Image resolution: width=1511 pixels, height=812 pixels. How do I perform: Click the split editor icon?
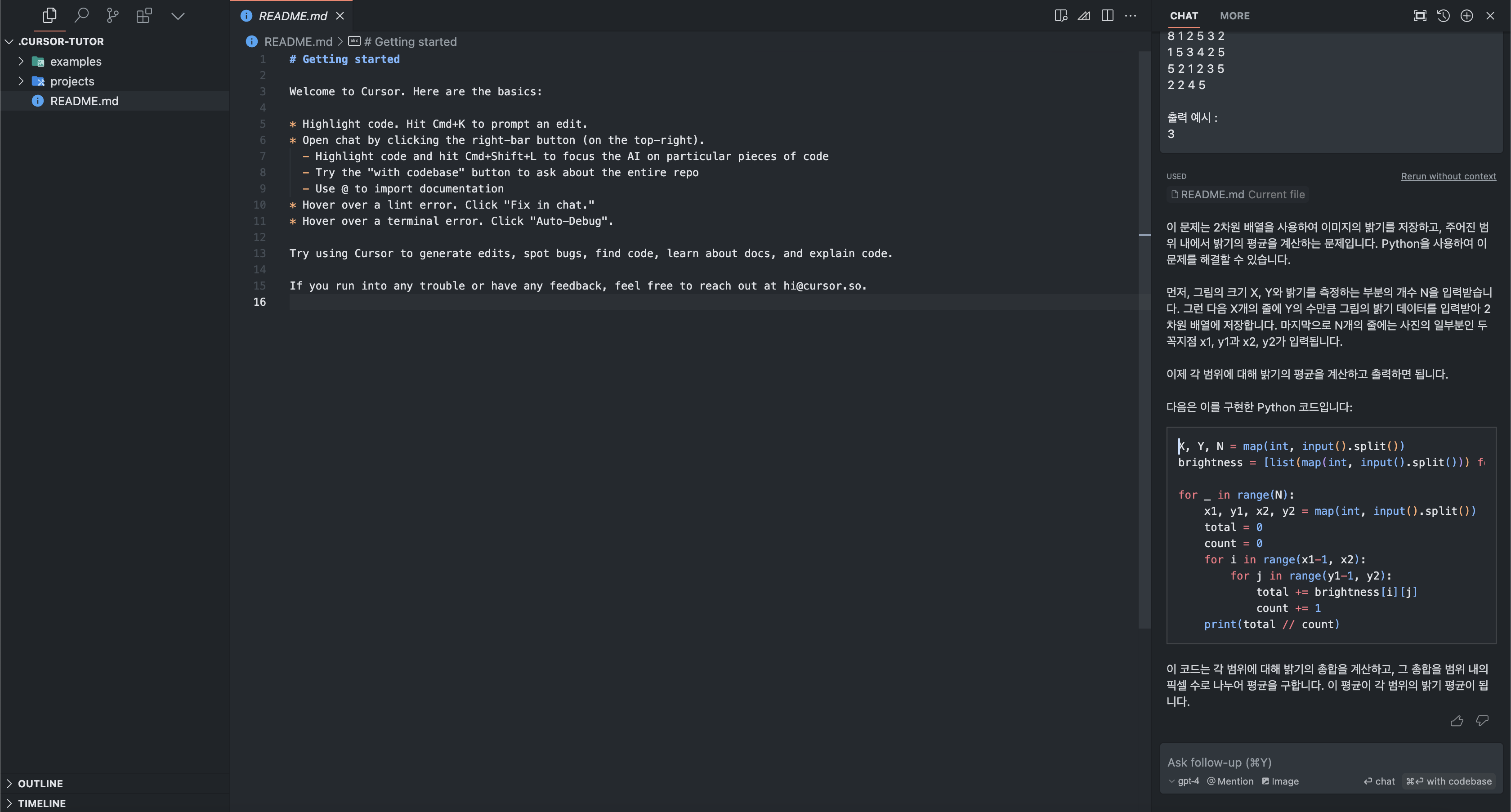click(x=1107, y=16)
